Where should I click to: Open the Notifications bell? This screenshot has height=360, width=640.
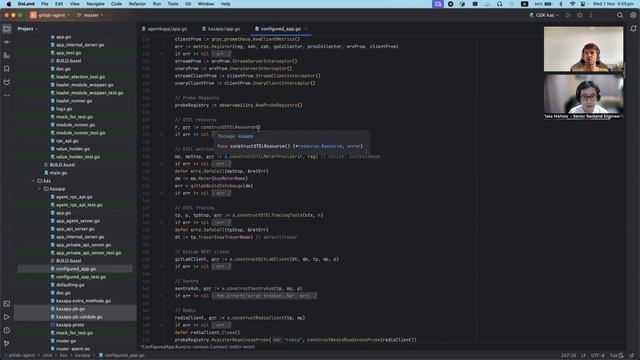633,29
